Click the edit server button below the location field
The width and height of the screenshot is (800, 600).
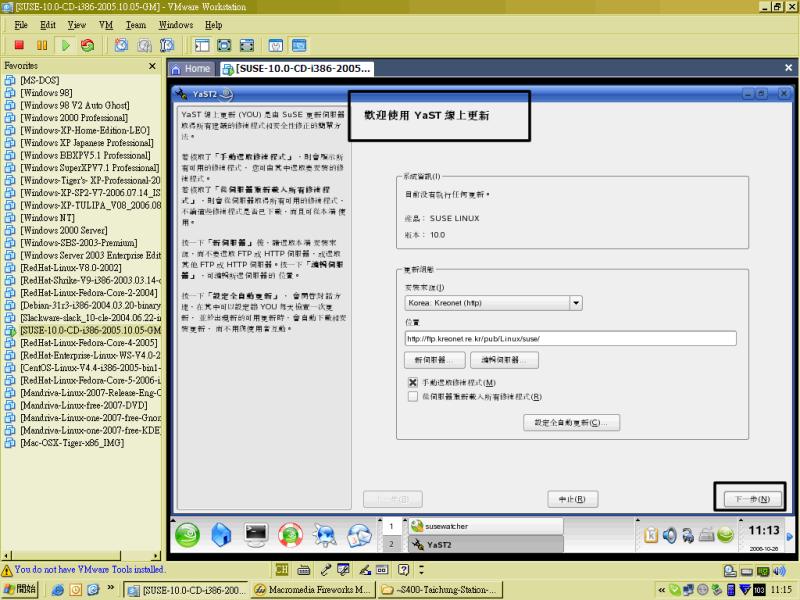(x=504, y=360)
